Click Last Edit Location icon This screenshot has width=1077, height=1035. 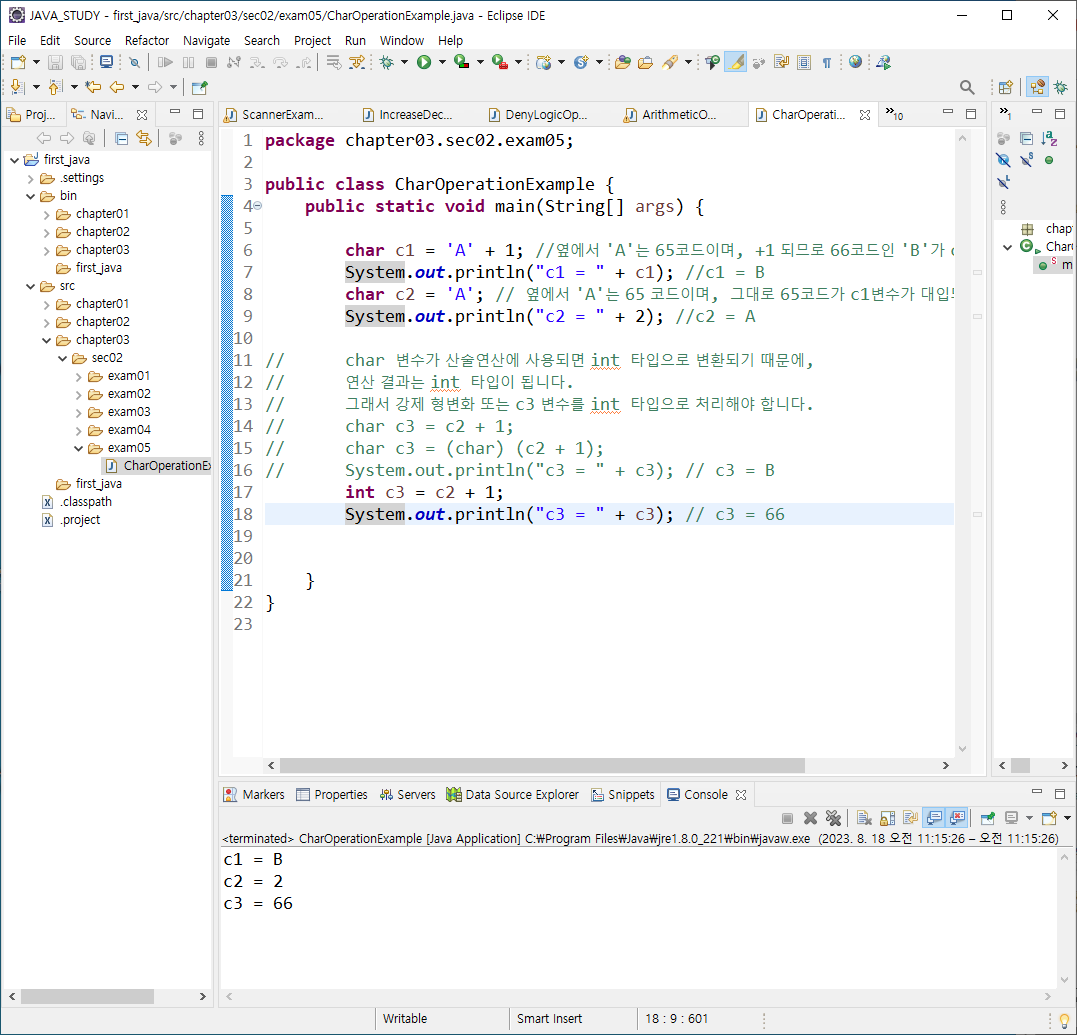93,87
